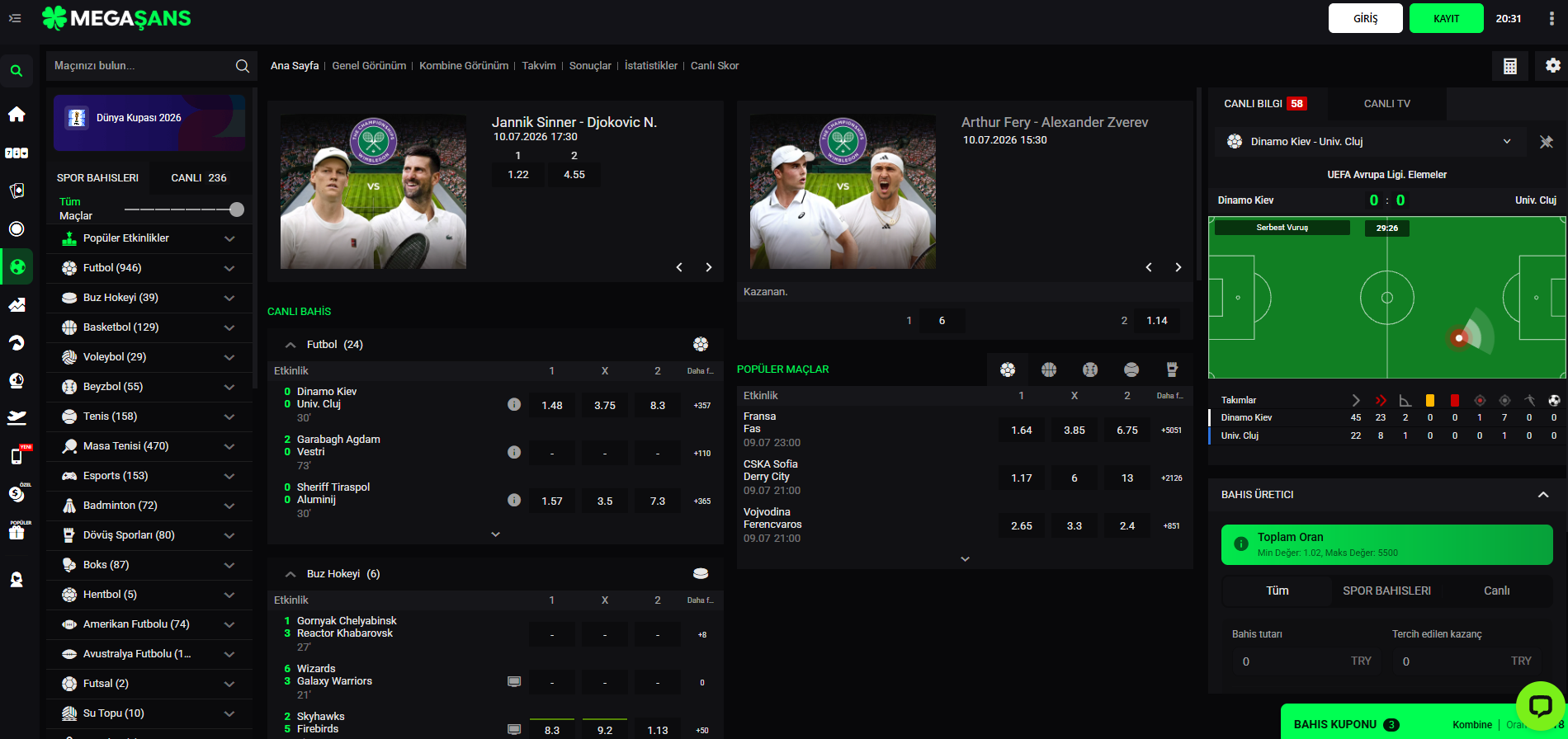
Task: Open the CSKA Sofia - Derry City match
Action: (x=771, y=470)
